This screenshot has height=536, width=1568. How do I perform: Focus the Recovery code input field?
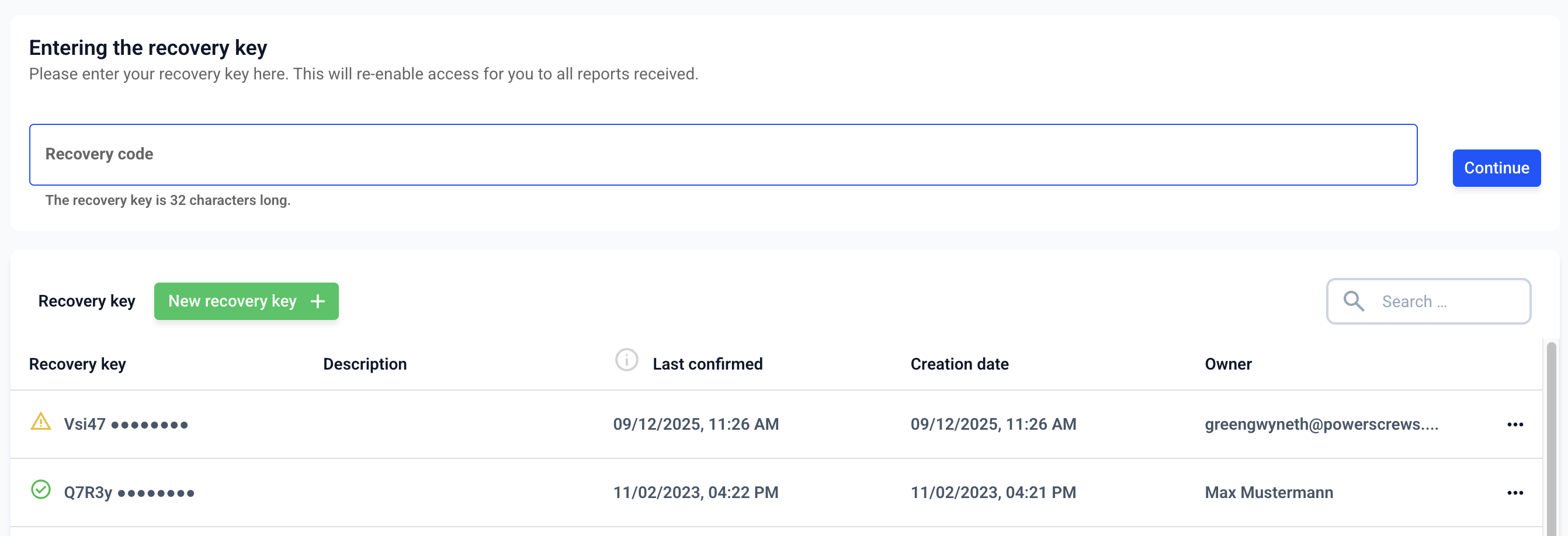pos(723,155)
